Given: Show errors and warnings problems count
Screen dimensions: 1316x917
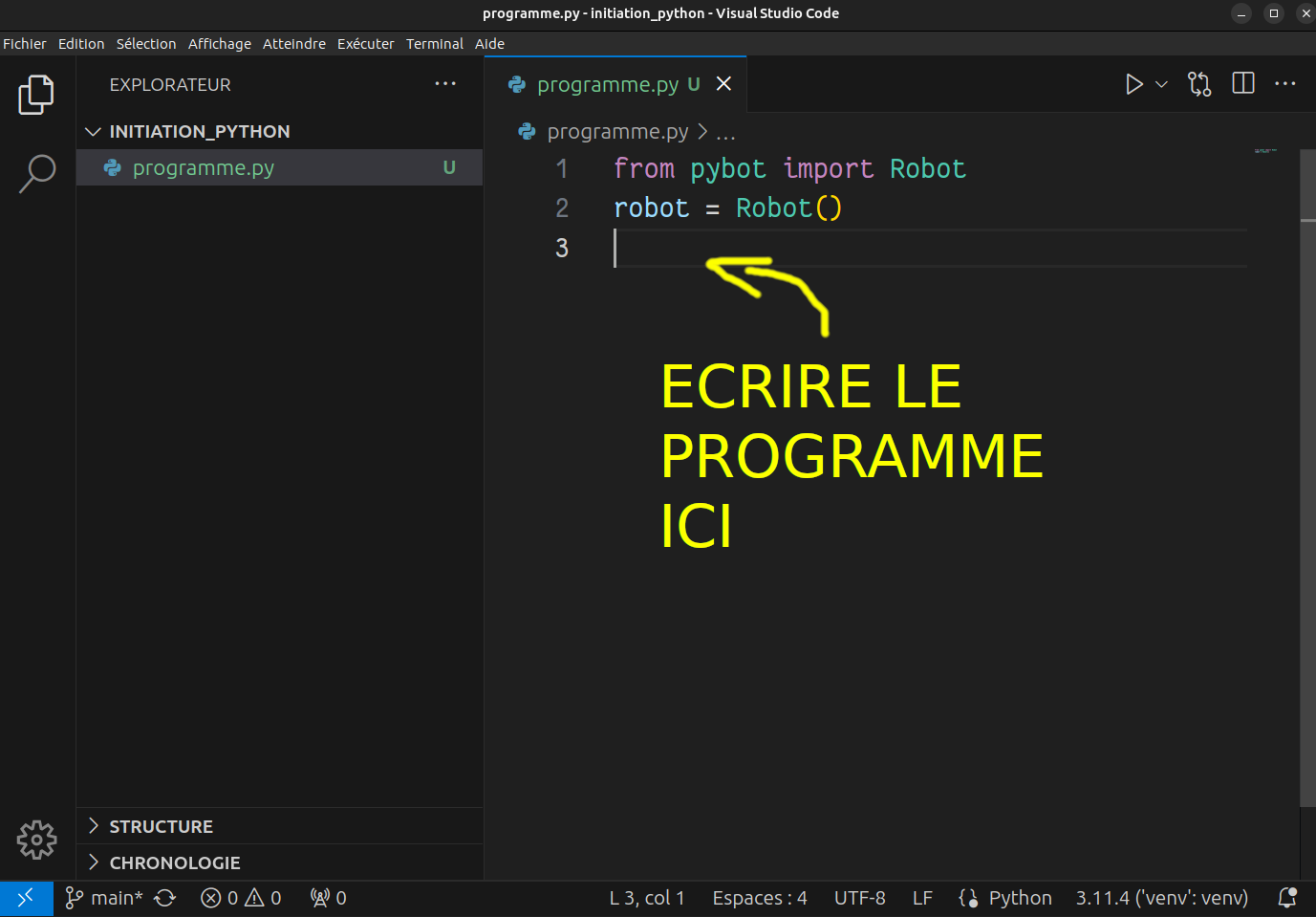Looking at the screenshot, I should (x=241, y=898).
